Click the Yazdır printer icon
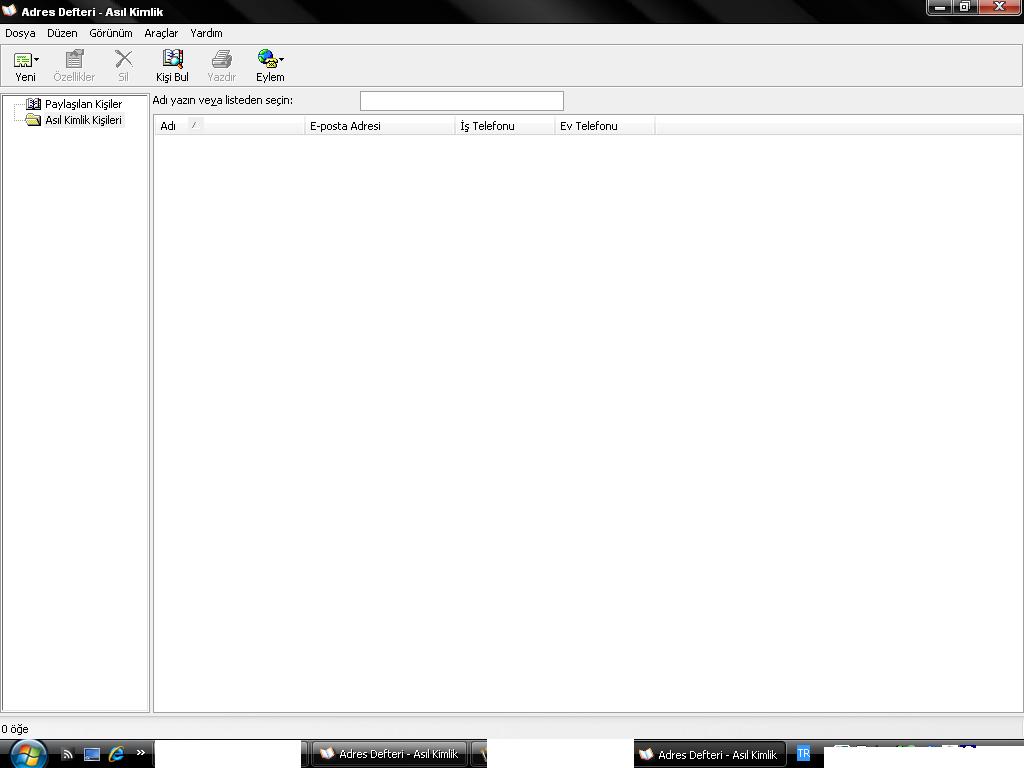The height and width of the screenshot is (768, 1024). (x=221, y=65)
